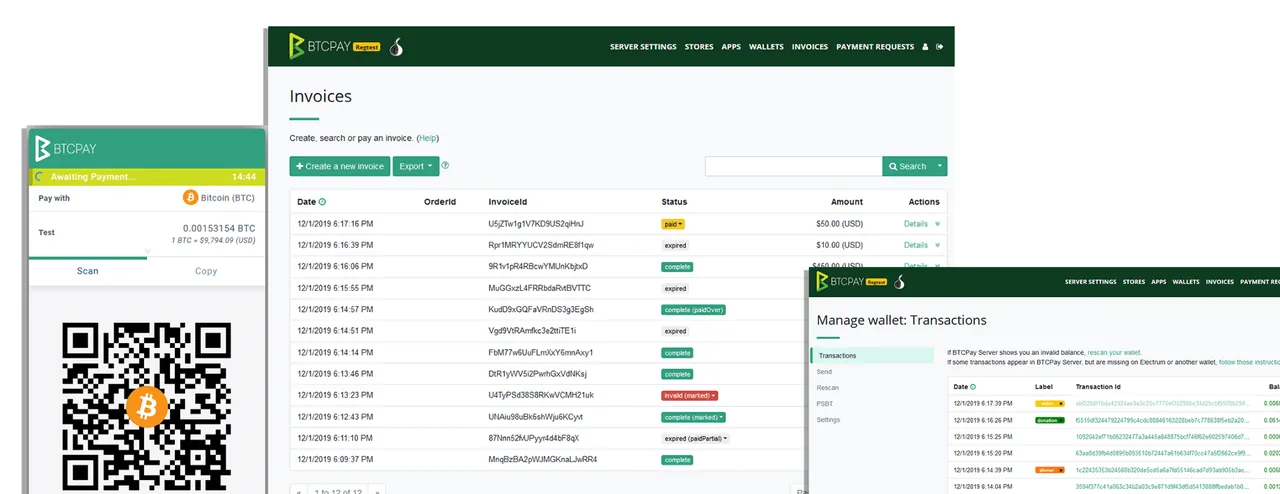1280x494 pixels.
Task: Click the Tor onion icon in Invoices header
Action: [396, 47]
